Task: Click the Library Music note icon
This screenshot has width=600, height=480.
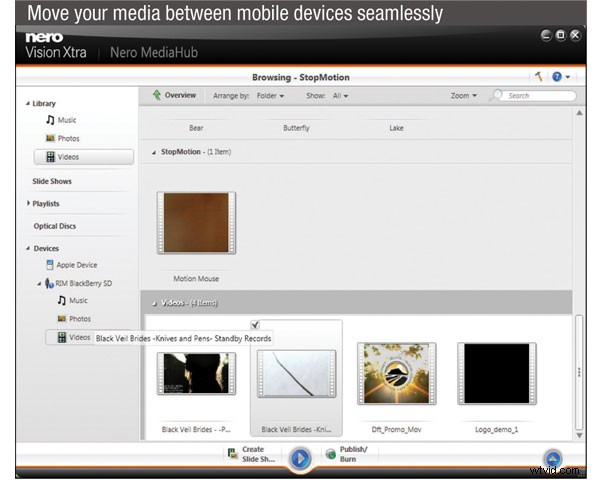Action: [x=50, y=120]
